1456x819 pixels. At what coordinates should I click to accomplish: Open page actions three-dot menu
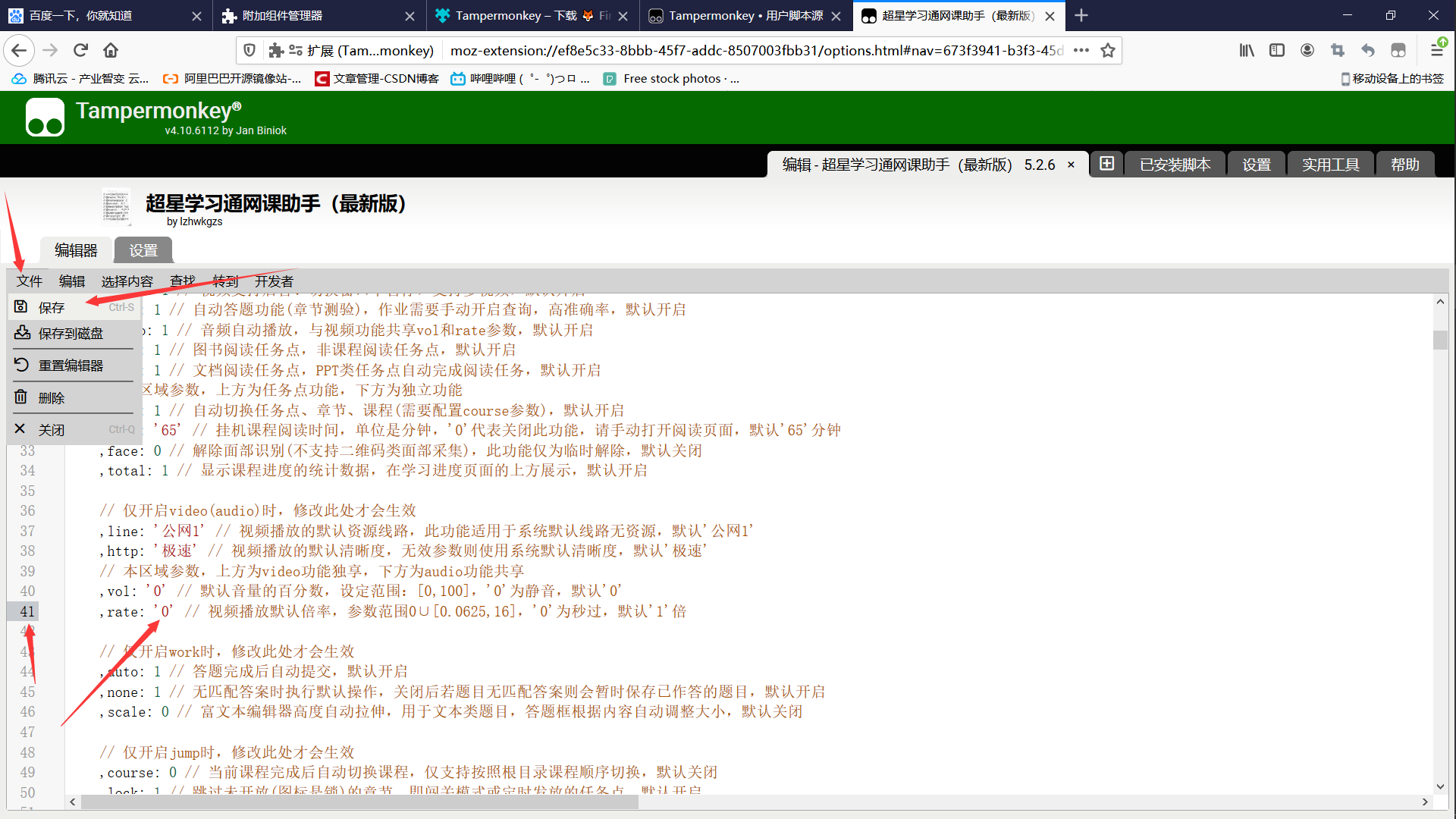tap(1081, 50)
